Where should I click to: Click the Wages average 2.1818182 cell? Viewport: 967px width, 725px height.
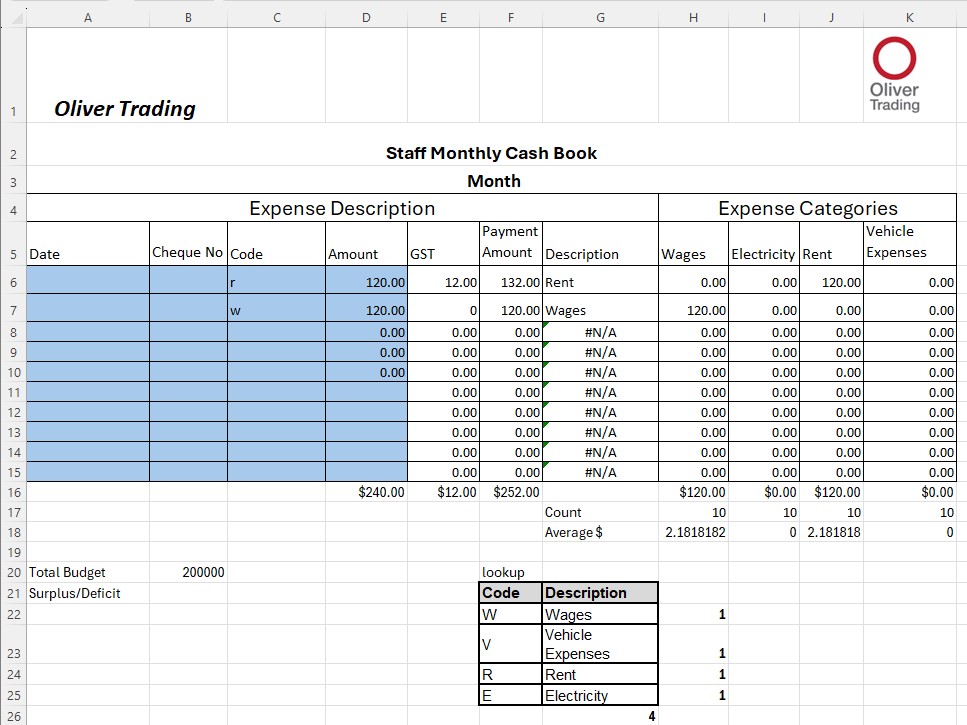(x=693, y=533)
